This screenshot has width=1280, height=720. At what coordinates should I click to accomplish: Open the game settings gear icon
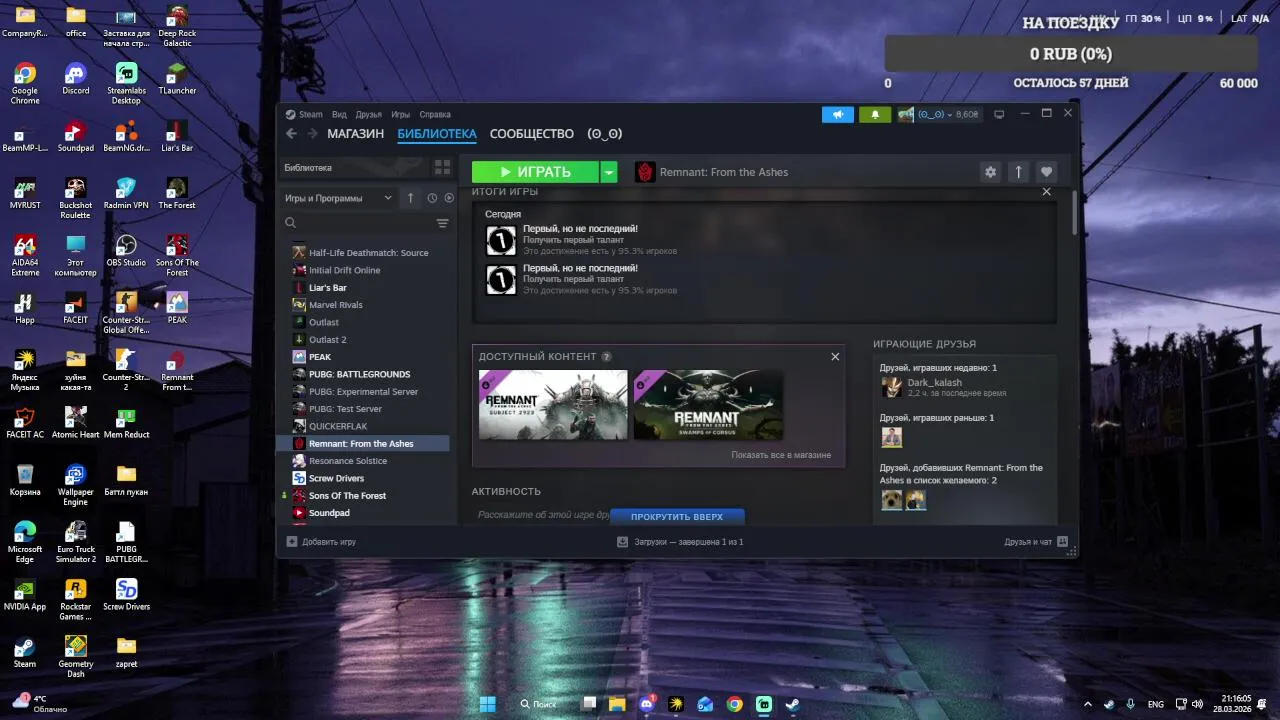990,172
